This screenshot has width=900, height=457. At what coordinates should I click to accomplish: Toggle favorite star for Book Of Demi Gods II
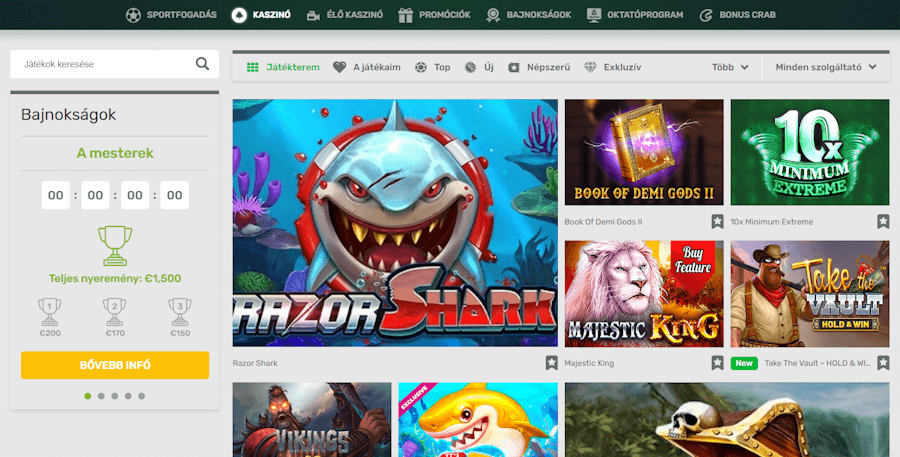(x=717, y=222)
